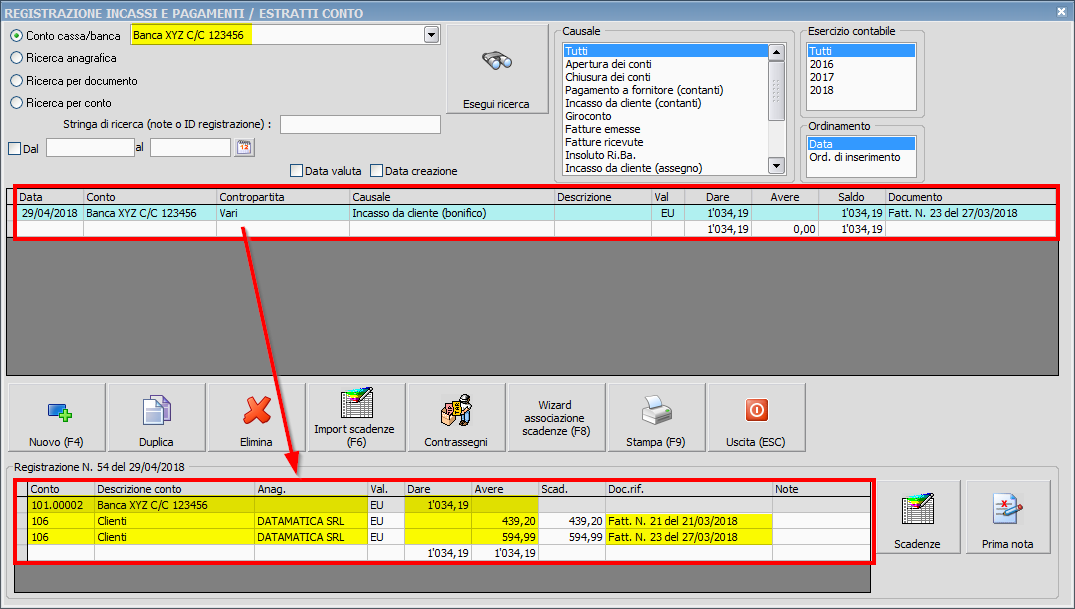Click Fatt. N. 21 del 21/03/2018 cell

coord(688,521)
